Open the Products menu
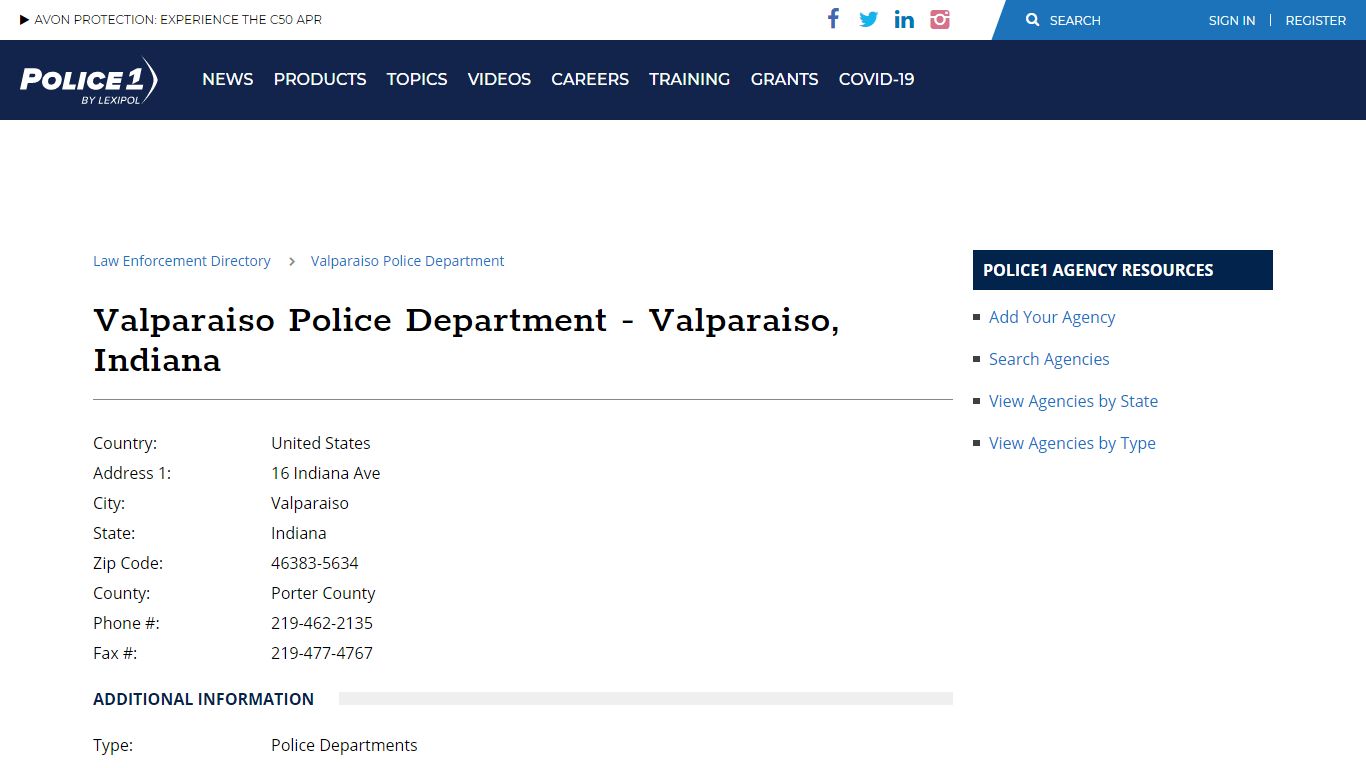1366x768 pixels. (x=320, y=79)
